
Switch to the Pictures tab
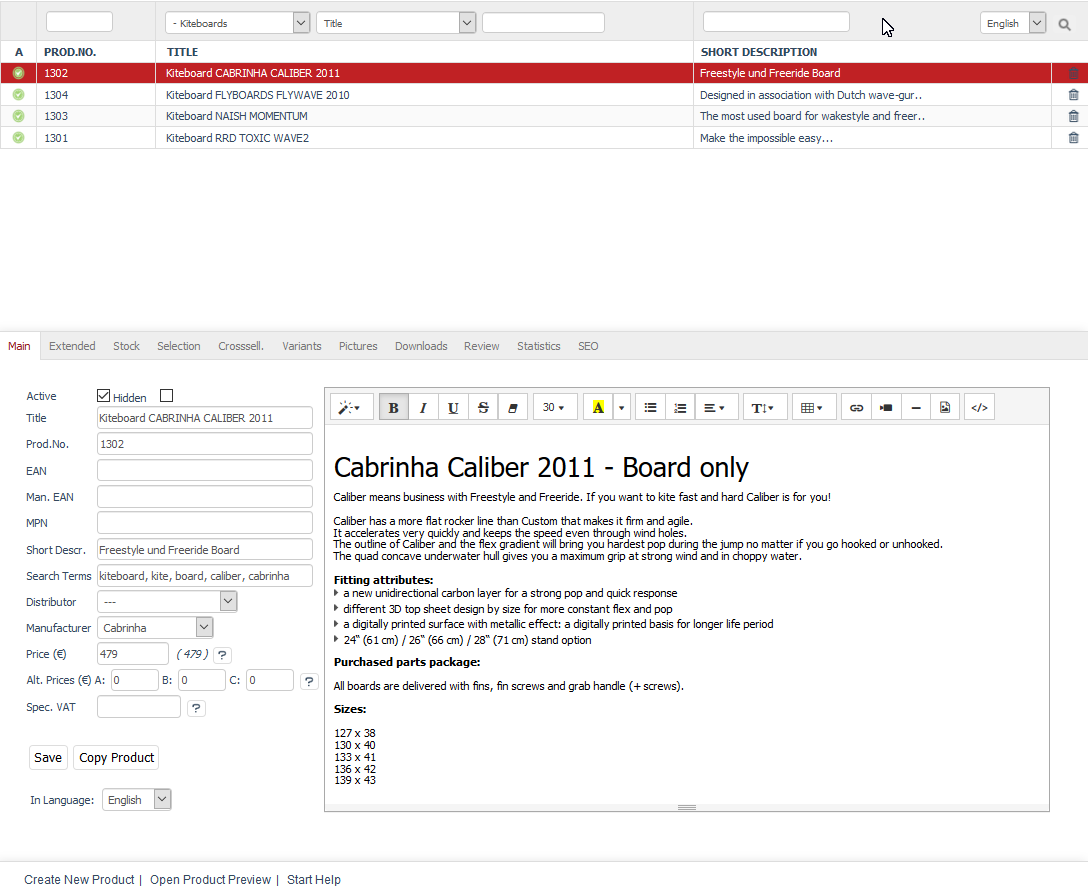(x=358, y=346)
